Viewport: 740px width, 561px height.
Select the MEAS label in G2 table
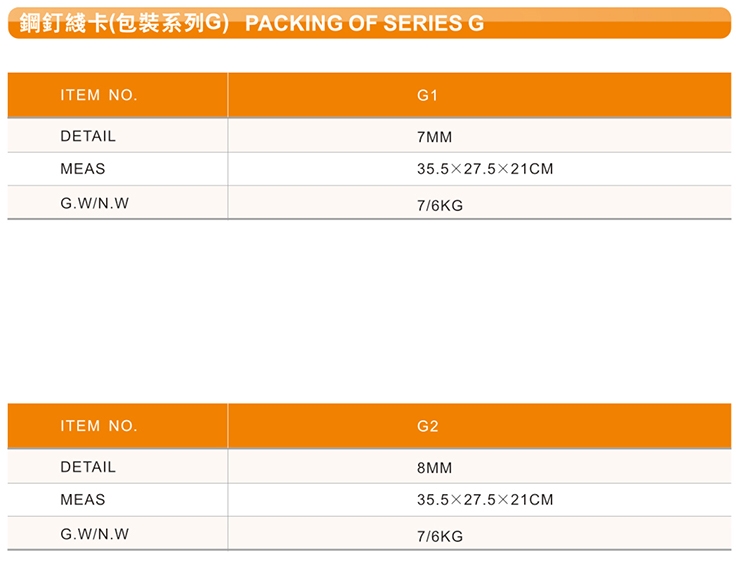coord(82,499)
